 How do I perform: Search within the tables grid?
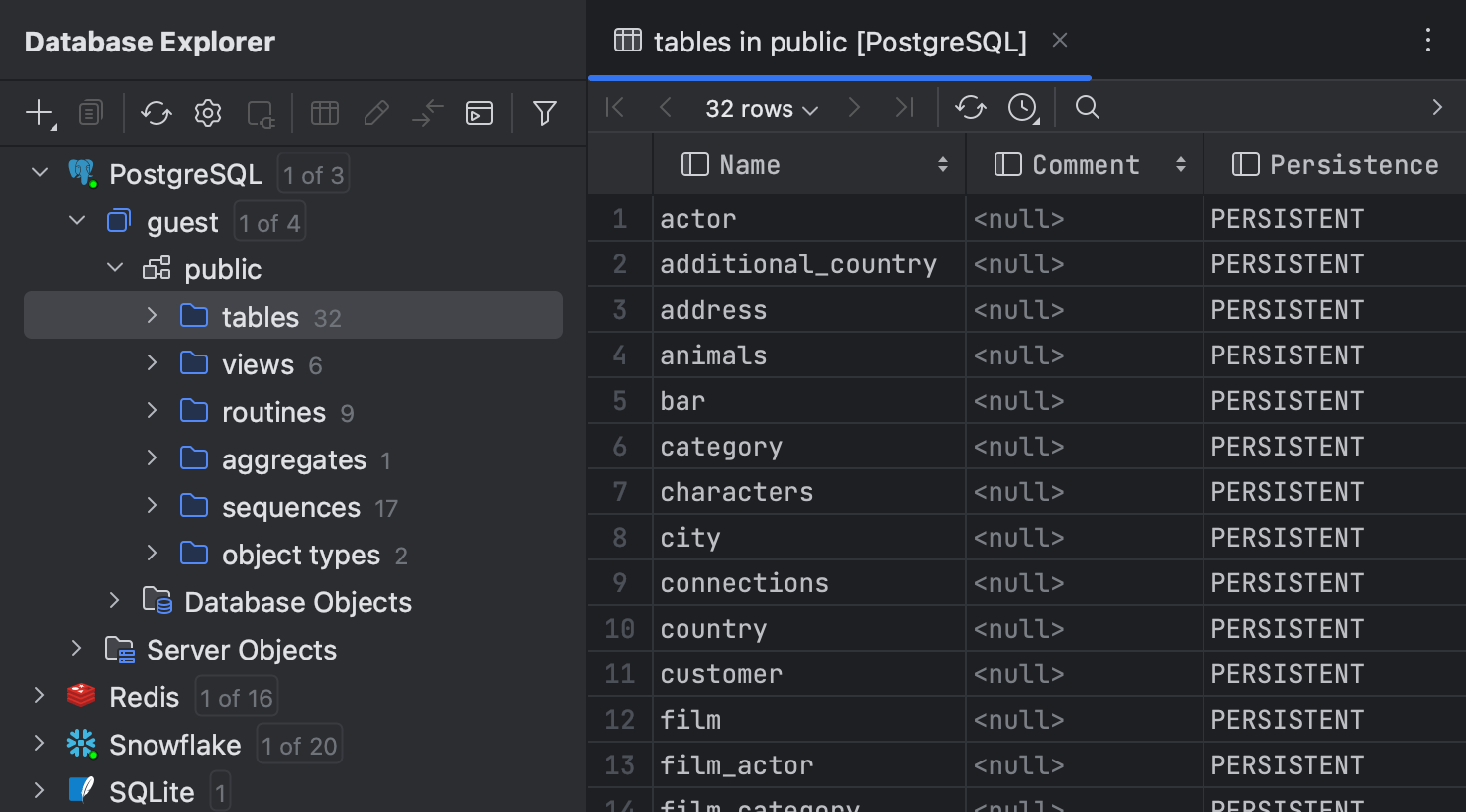pos(1087,107)
